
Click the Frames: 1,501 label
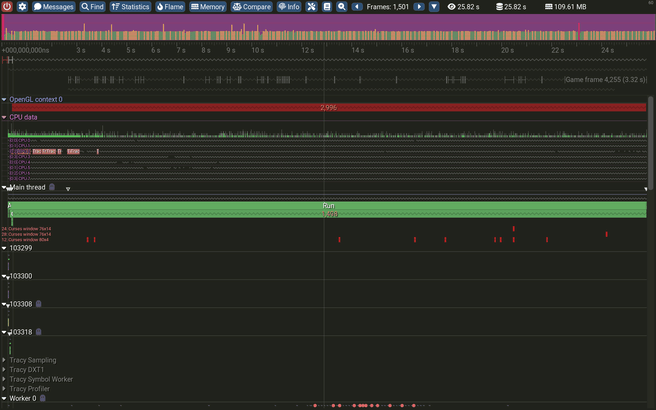tap(387, 7)
